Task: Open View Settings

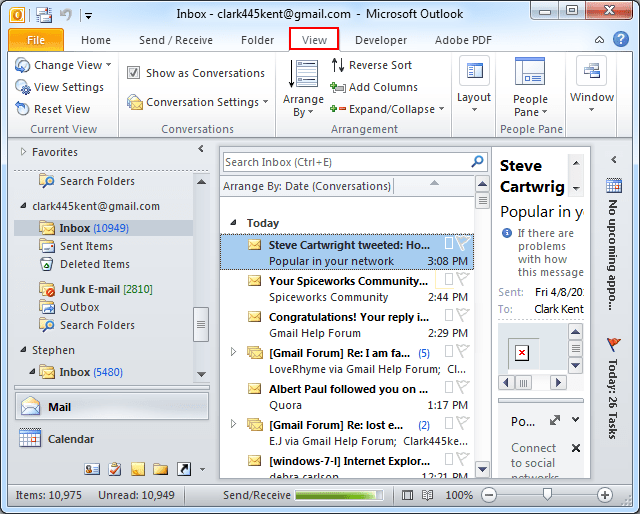Action: coord(60,87)
